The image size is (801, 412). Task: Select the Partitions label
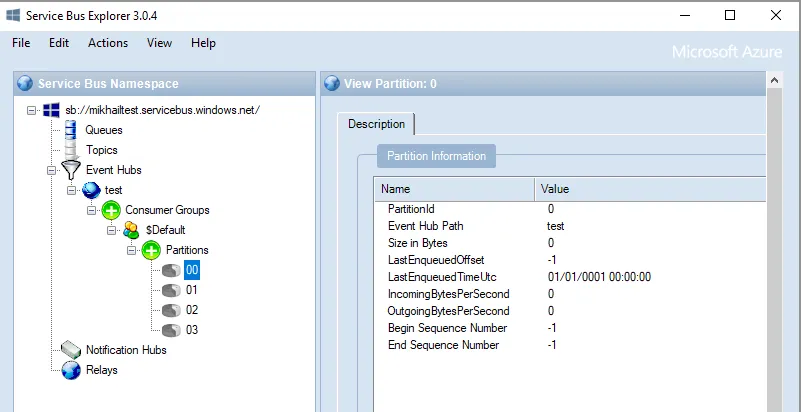point(187,250)
